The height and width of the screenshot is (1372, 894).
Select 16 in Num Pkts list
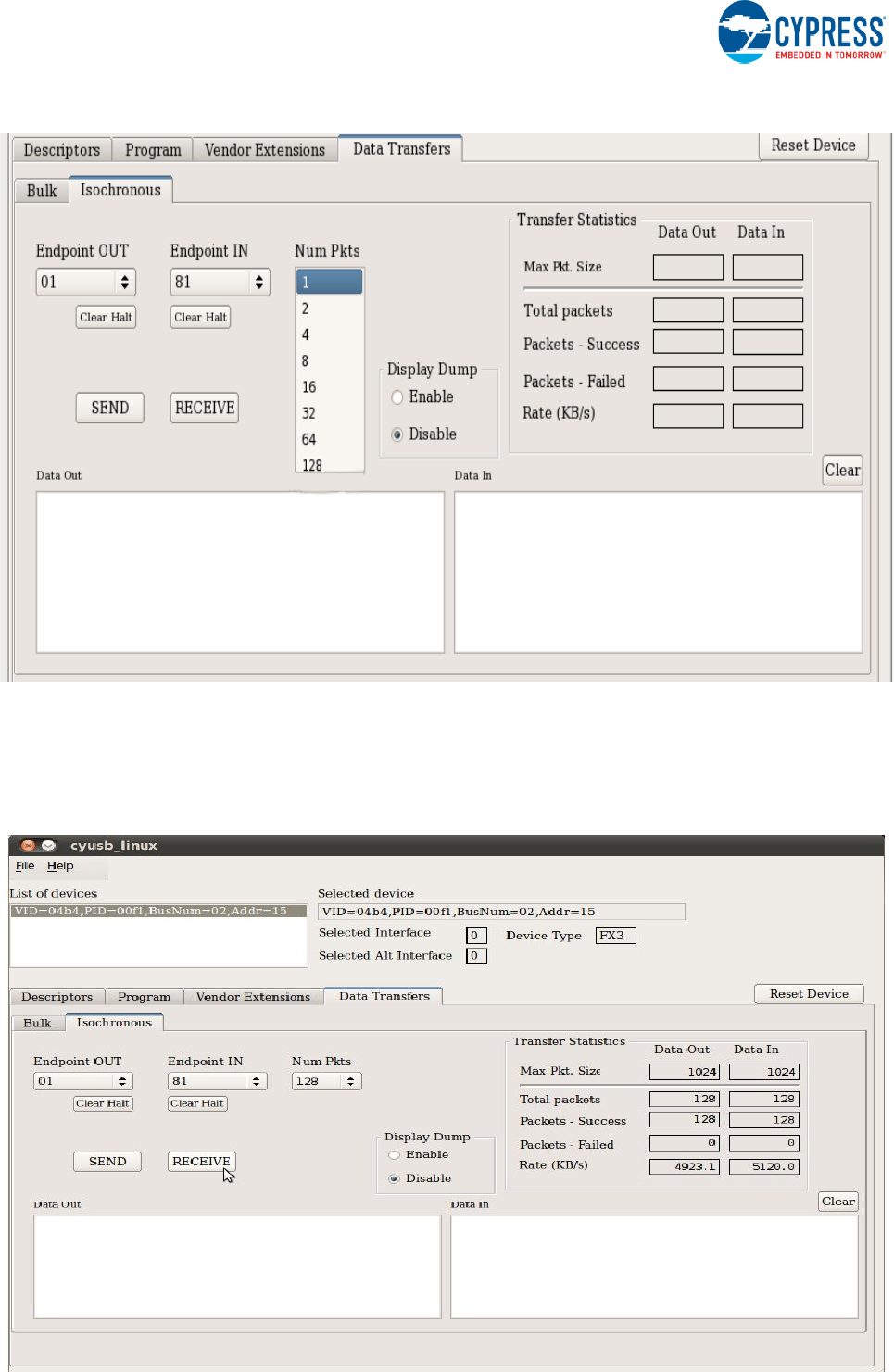329,387
